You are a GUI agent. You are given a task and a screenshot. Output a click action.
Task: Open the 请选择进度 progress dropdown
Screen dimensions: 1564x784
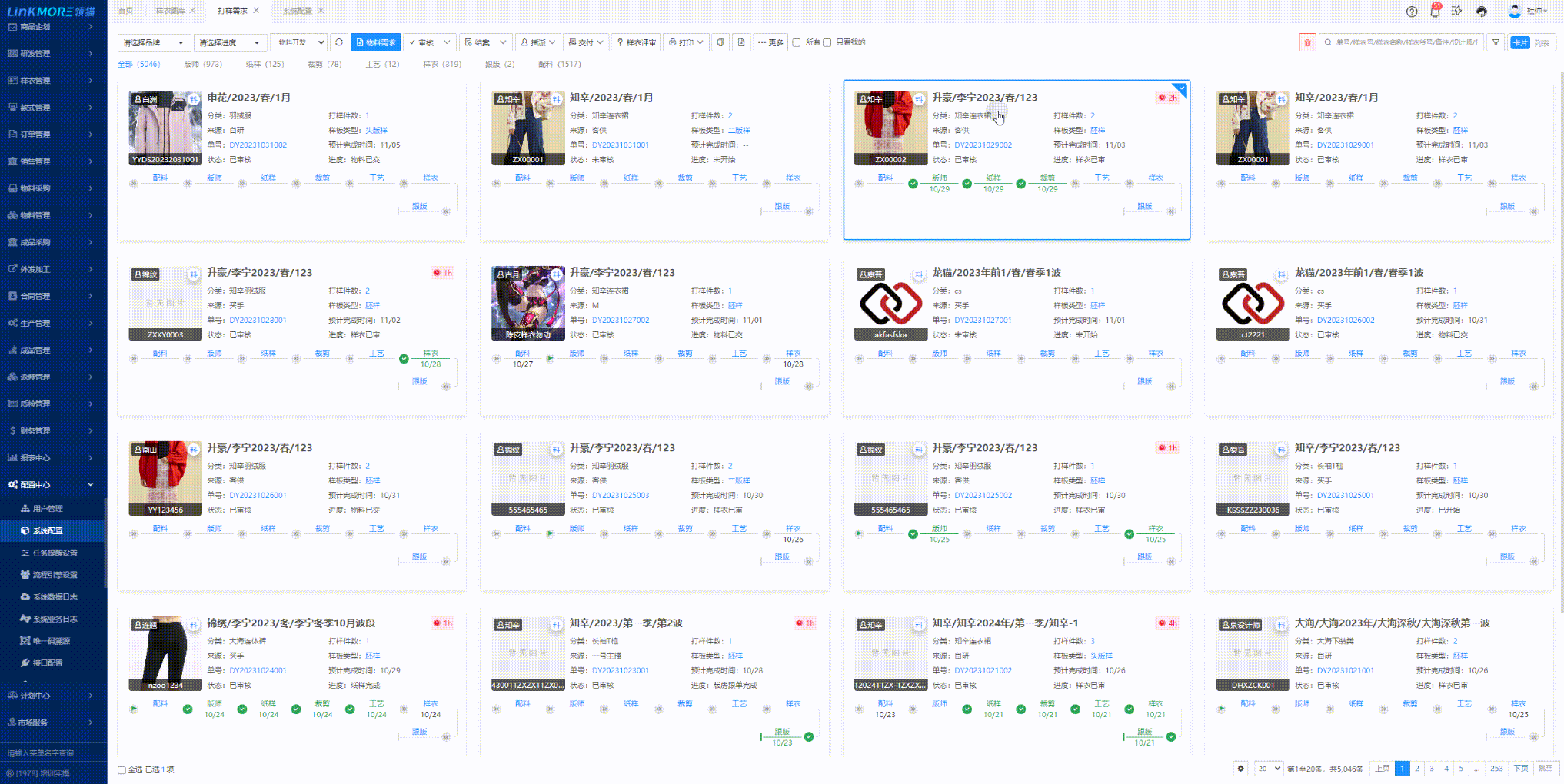[x=229, y=43]
